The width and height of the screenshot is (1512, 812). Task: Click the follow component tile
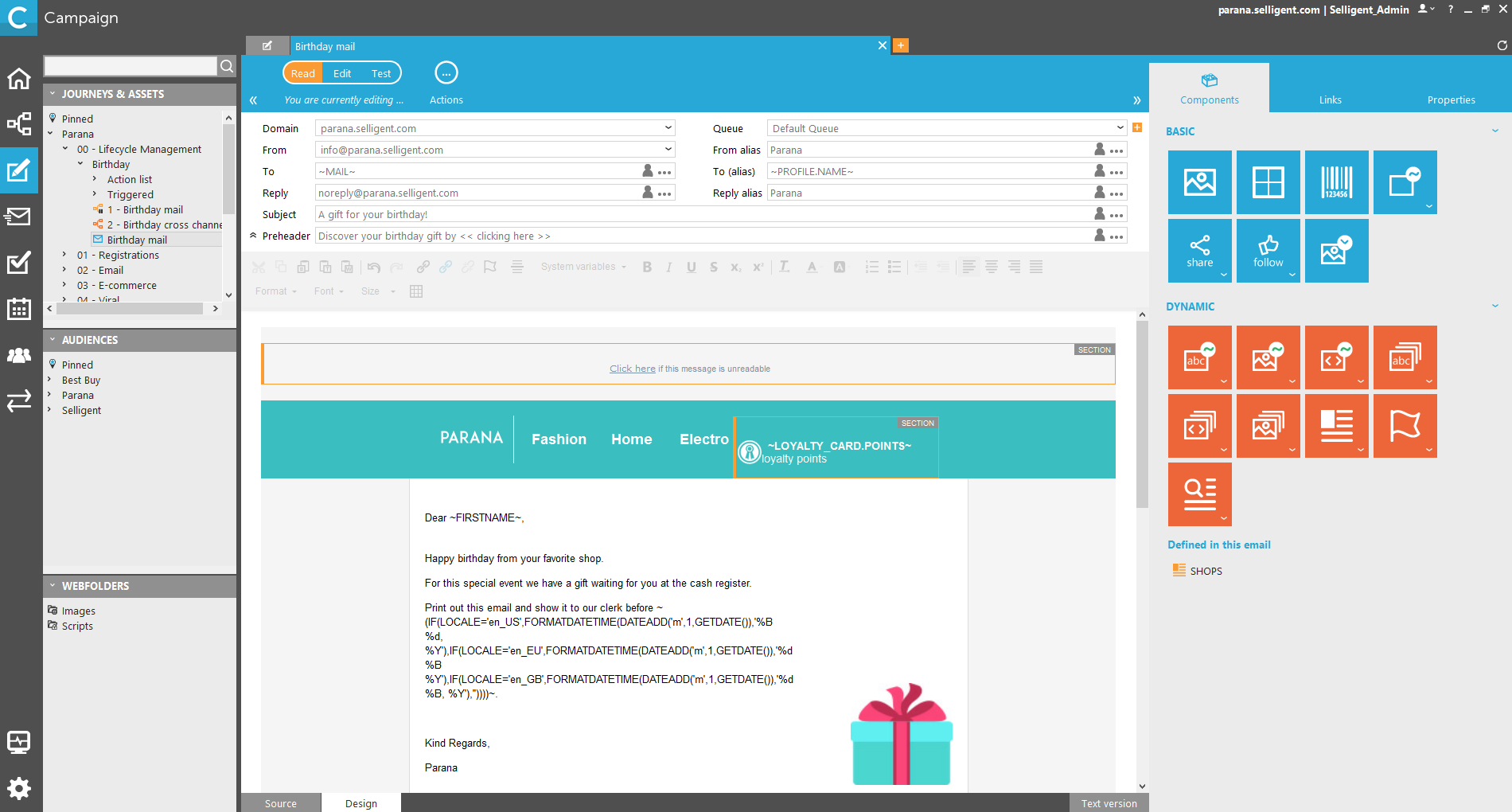[x=1268, y=251]
